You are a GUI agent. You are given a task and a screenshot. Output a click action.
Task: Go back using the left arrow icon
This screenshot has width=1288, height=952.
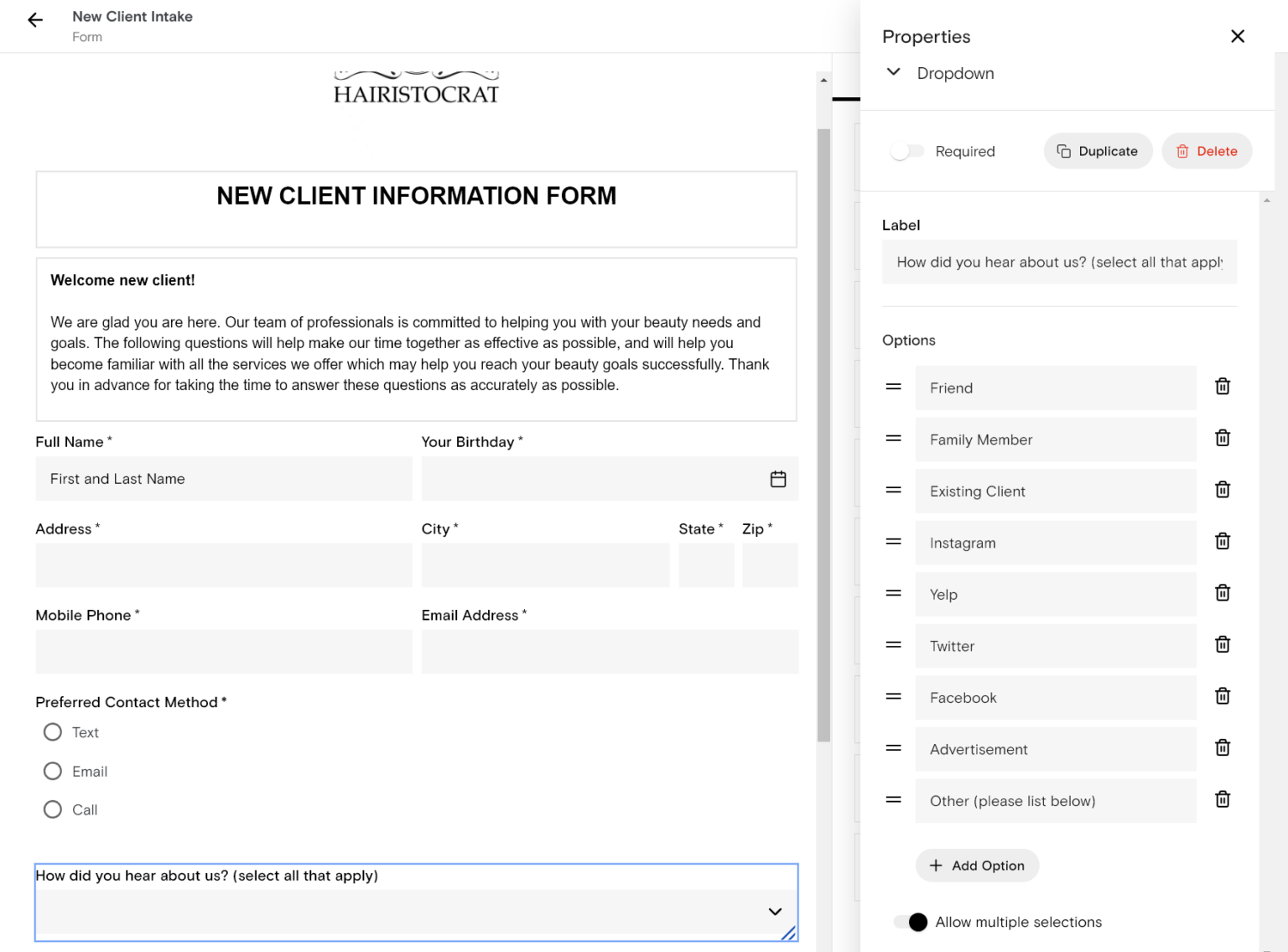pos(35,20)
